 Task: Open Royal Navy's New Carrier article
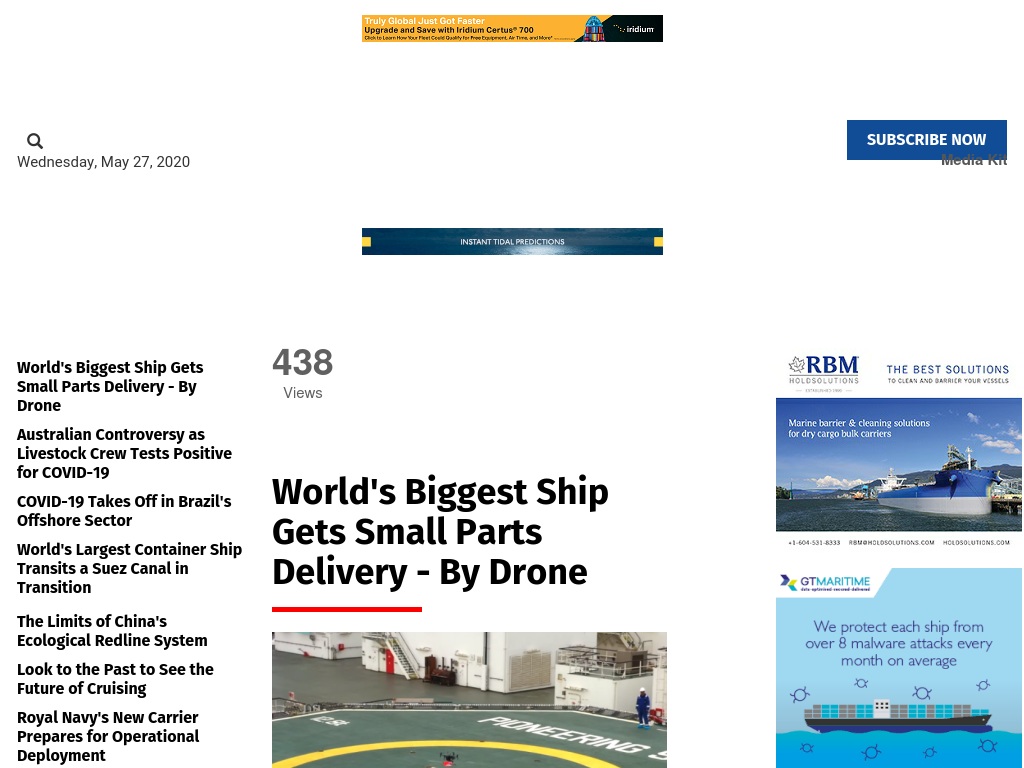(108, 736)
